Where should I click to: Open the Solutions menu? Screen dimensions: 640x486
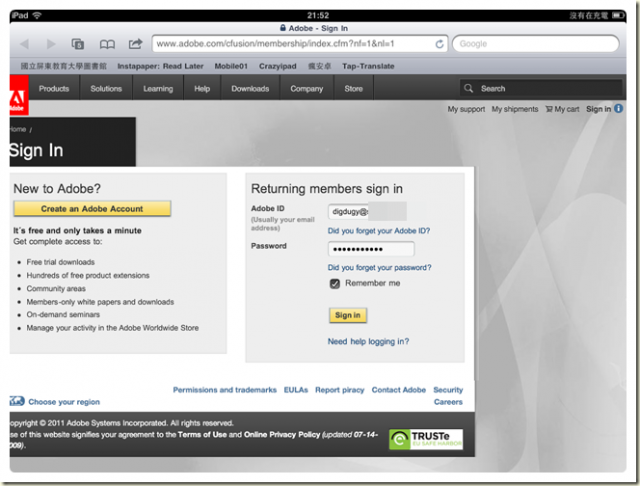106,89
